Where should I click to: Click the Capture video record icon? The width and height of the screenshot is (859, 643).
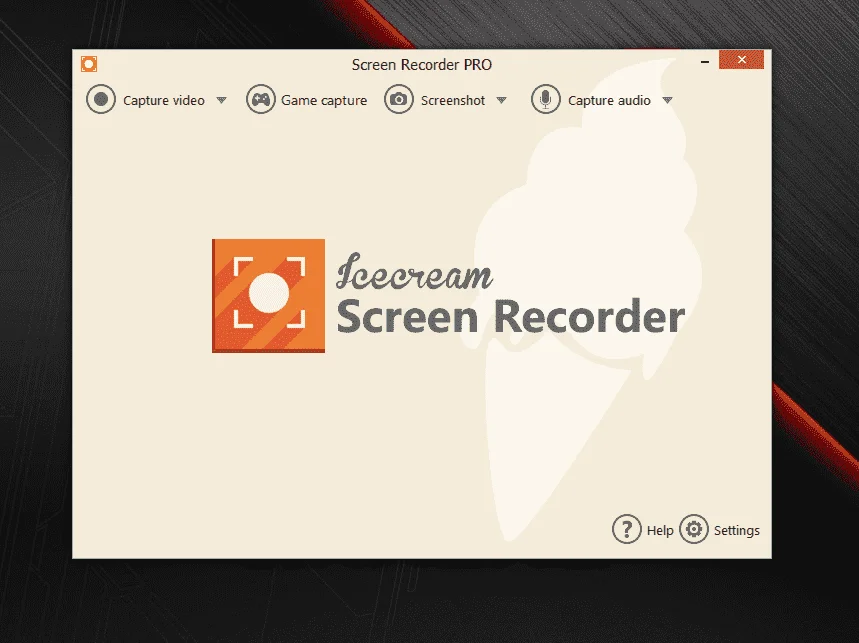click(101, 99)
